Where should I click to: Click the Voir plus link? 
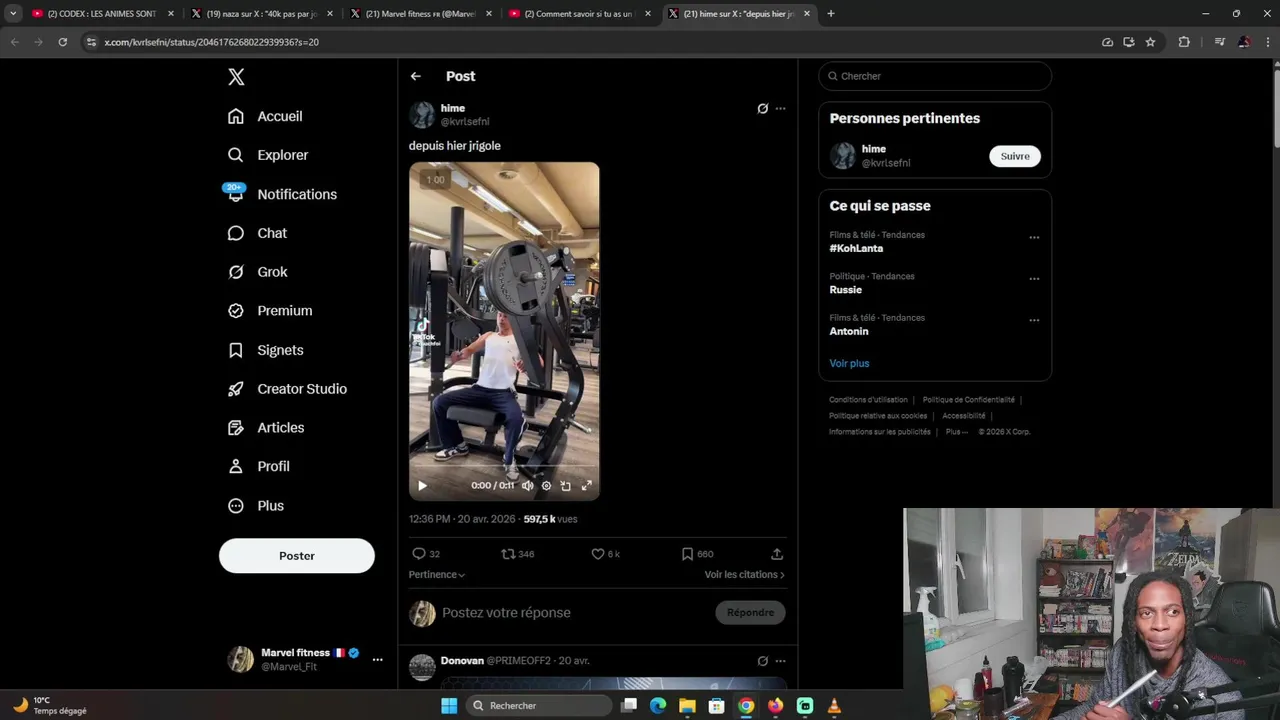click(849, 364)
